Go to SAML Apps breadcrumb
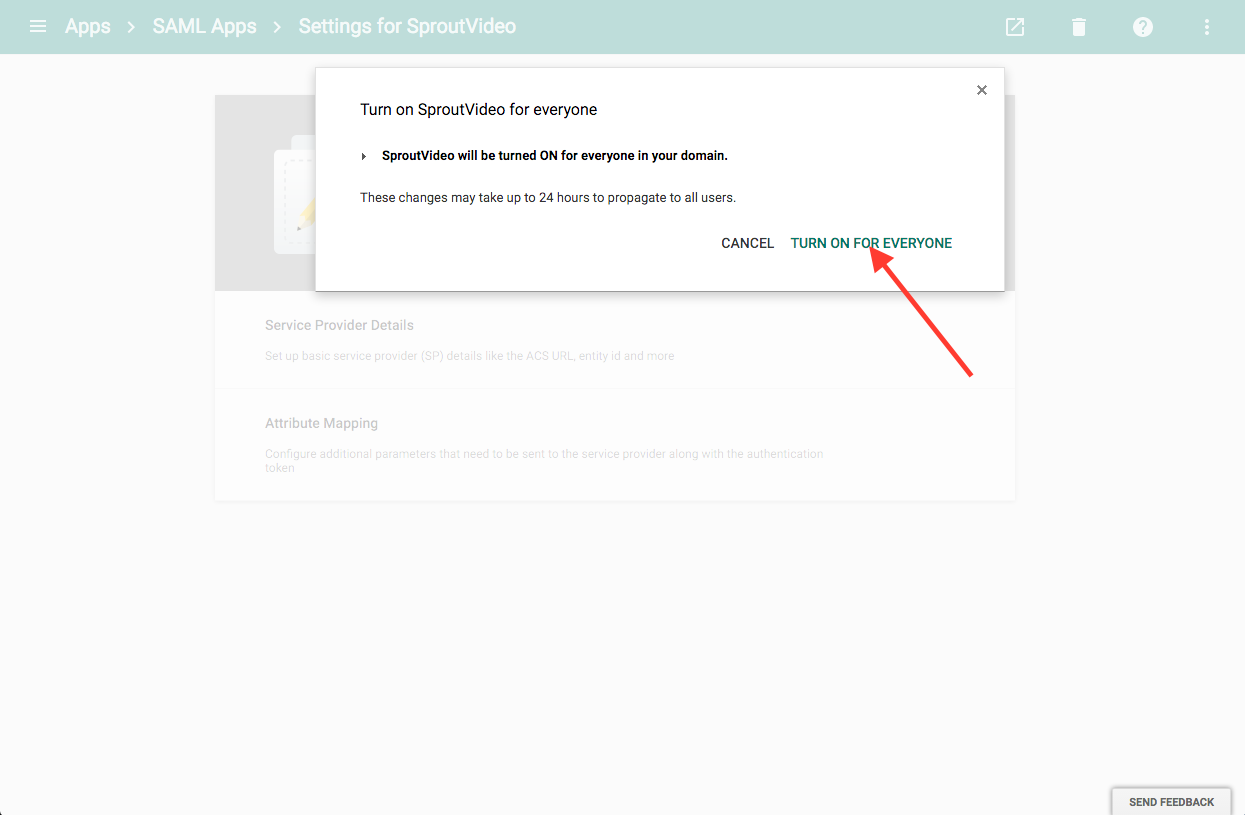Screen dimensions: 1245x815 [204, 27]
